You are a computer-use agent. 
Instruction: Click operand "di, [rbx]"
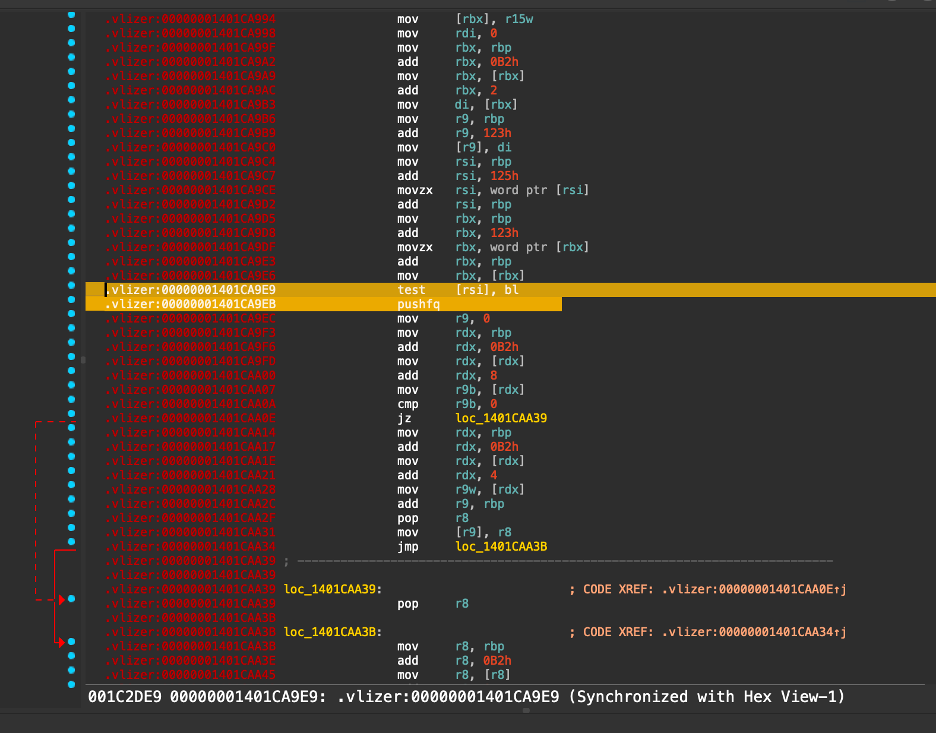point(487,104)
